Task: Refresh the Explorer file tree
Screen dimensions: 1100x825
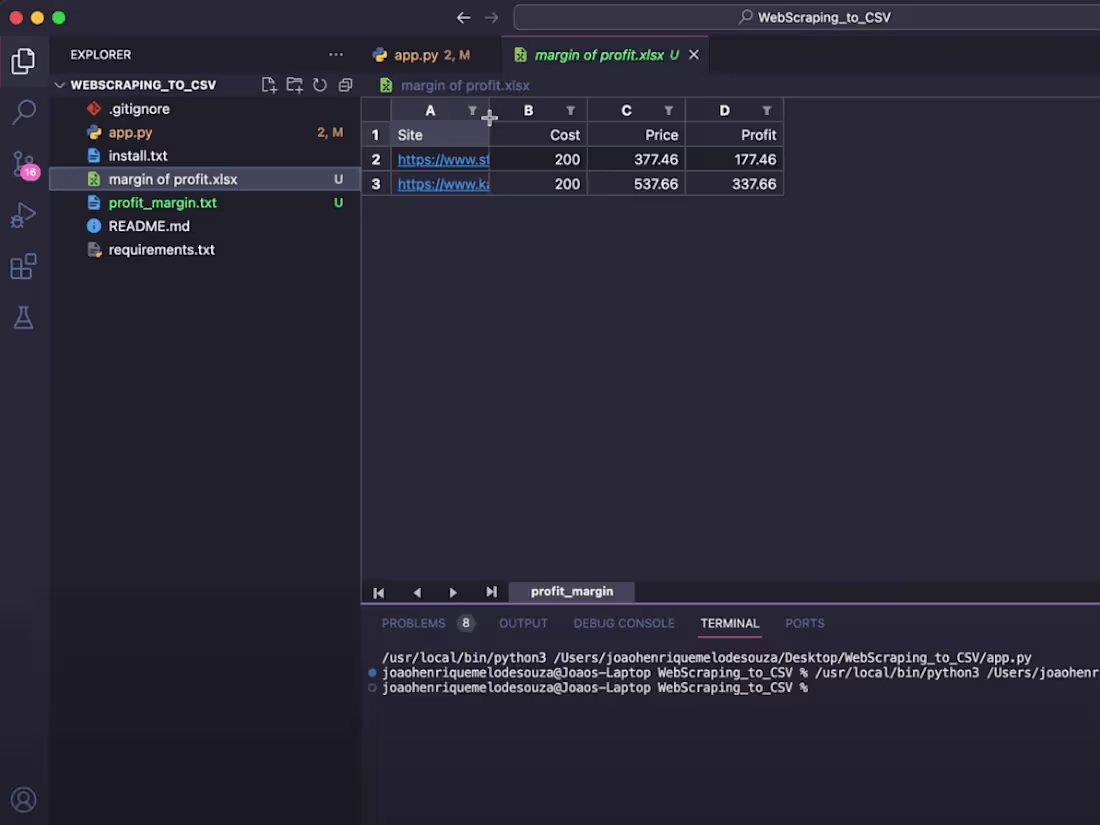Action: tap(319, 85)
